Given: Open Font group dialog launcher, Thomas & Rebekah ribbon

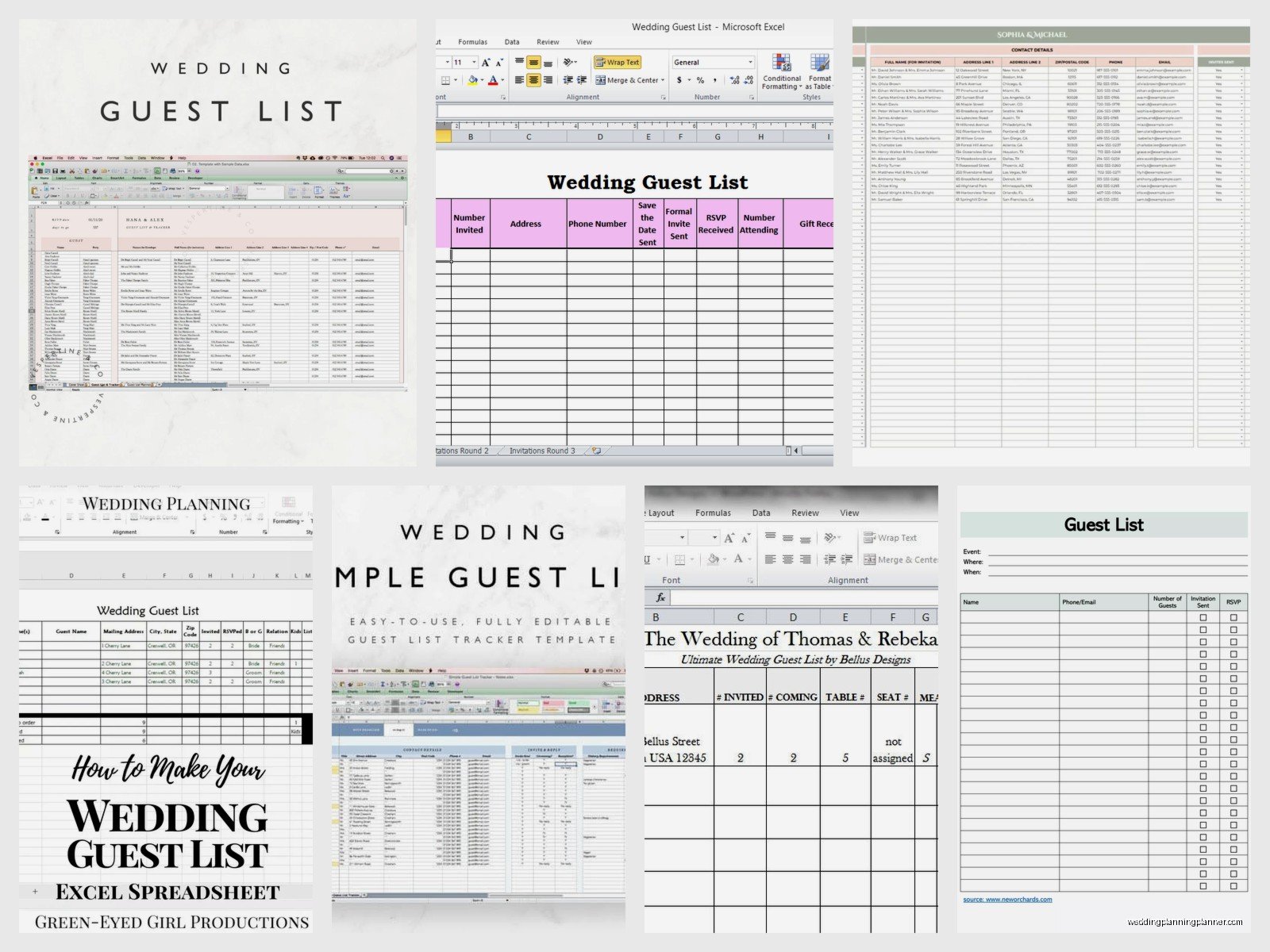Looking at the screenshot, I should coord(750,581).
